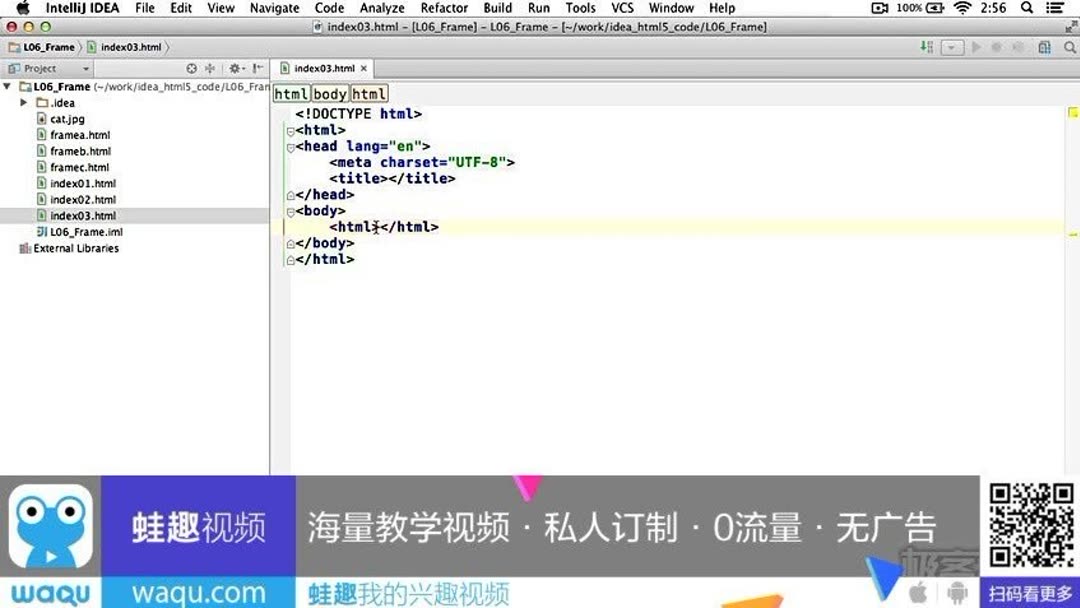Open search with the magnifier icon in toolbar
This screenshot has height=608, width=1080.
(x=1070, y=46)
